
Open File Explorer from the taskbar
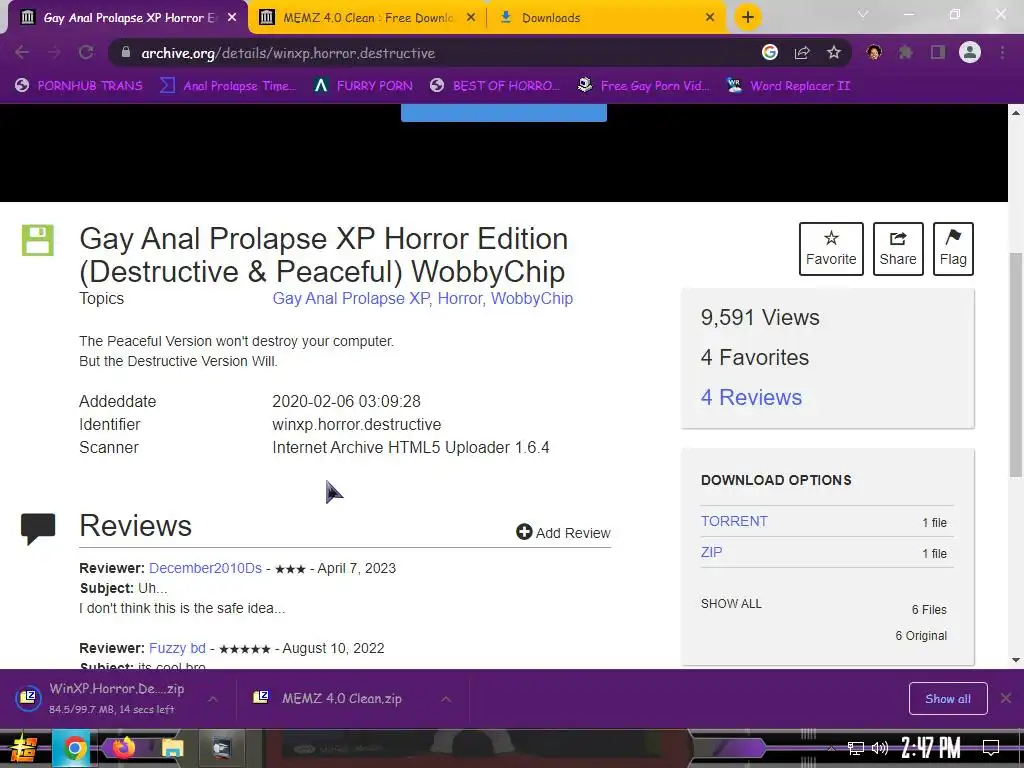(x=172, y=748)
